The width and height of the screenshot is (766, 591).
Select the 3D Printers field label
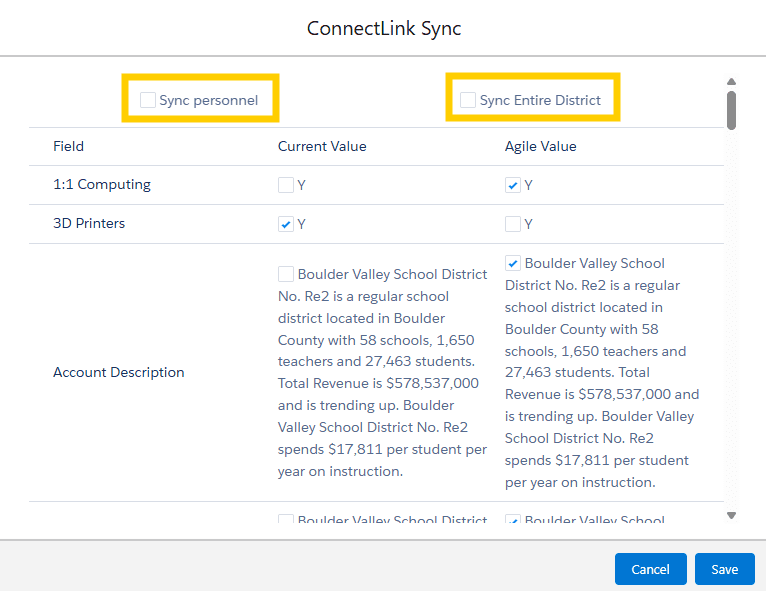[89, 224]
